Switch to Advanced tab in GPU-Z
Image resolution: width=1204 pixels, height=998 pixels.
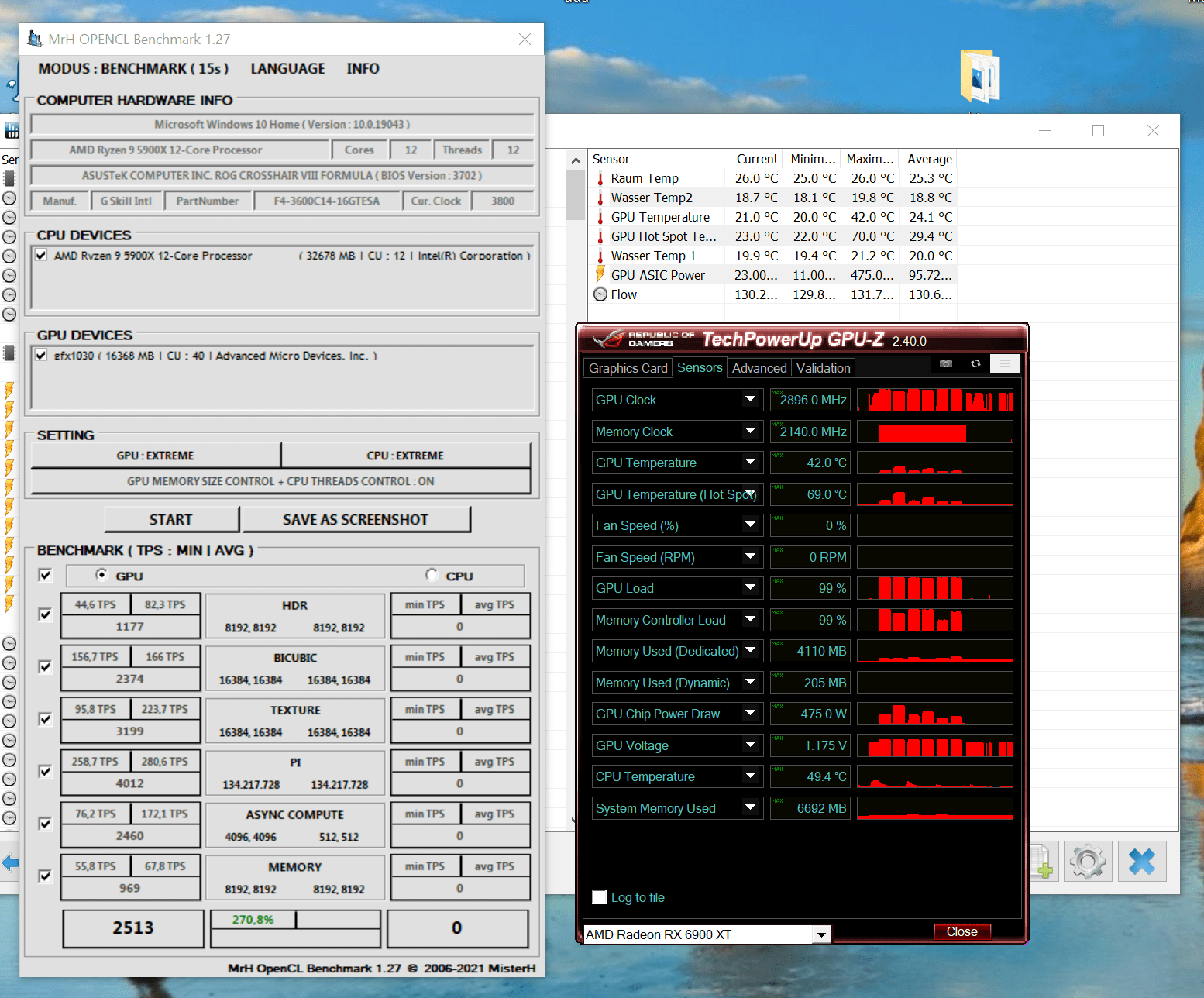[759, 368]
